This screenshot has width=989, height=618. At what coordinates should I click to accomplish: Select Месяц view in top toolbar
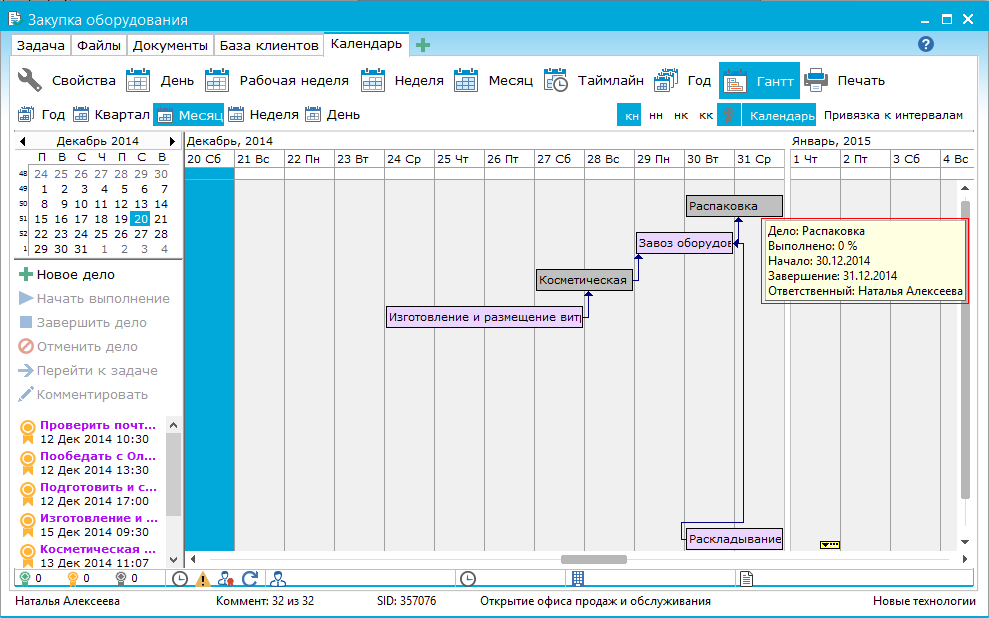point(493,81)
